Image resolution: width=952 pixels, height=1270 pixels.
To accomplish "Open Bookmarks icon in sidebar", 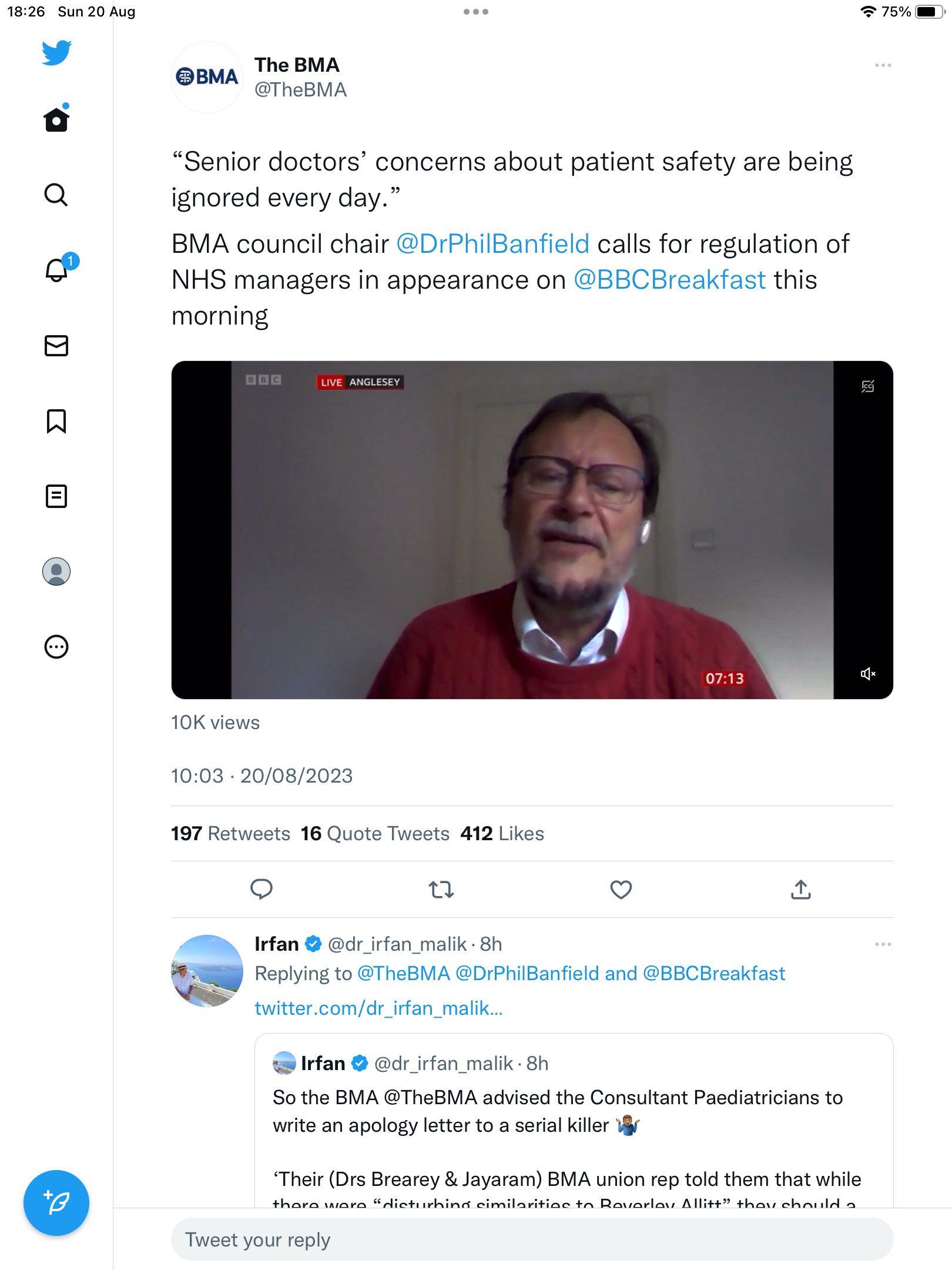I will click(x=56, y=421).
